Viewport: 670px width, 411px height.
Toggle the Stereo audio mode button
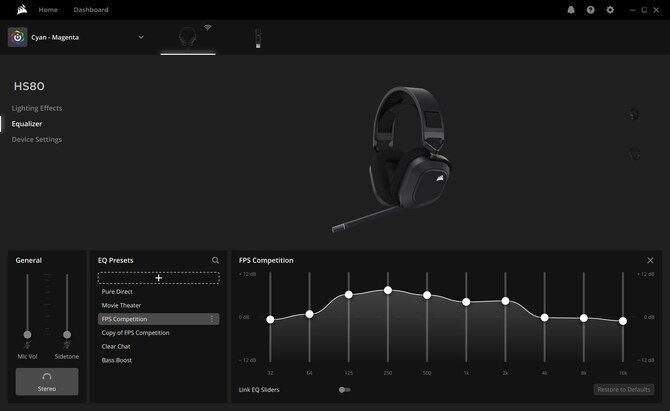[x=47, y=382]
